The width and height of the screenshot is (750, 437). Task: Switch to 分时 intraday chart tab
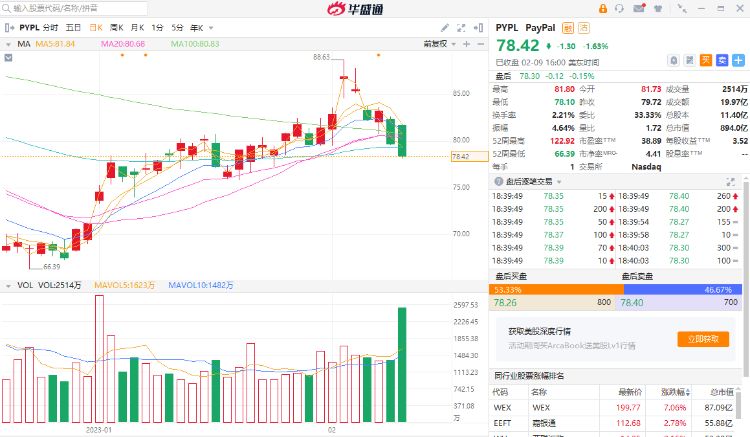pyautogui.click(x=50, y=28)
